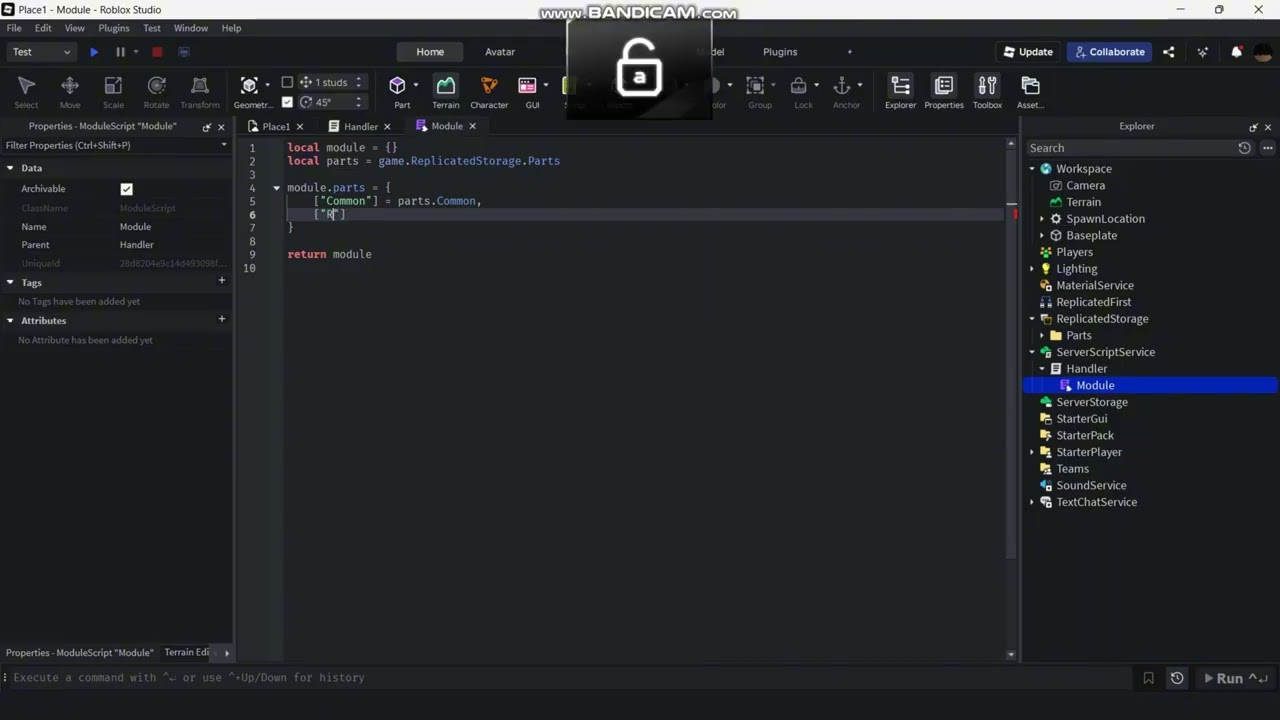Open the Character tool

tap(489, 91)
